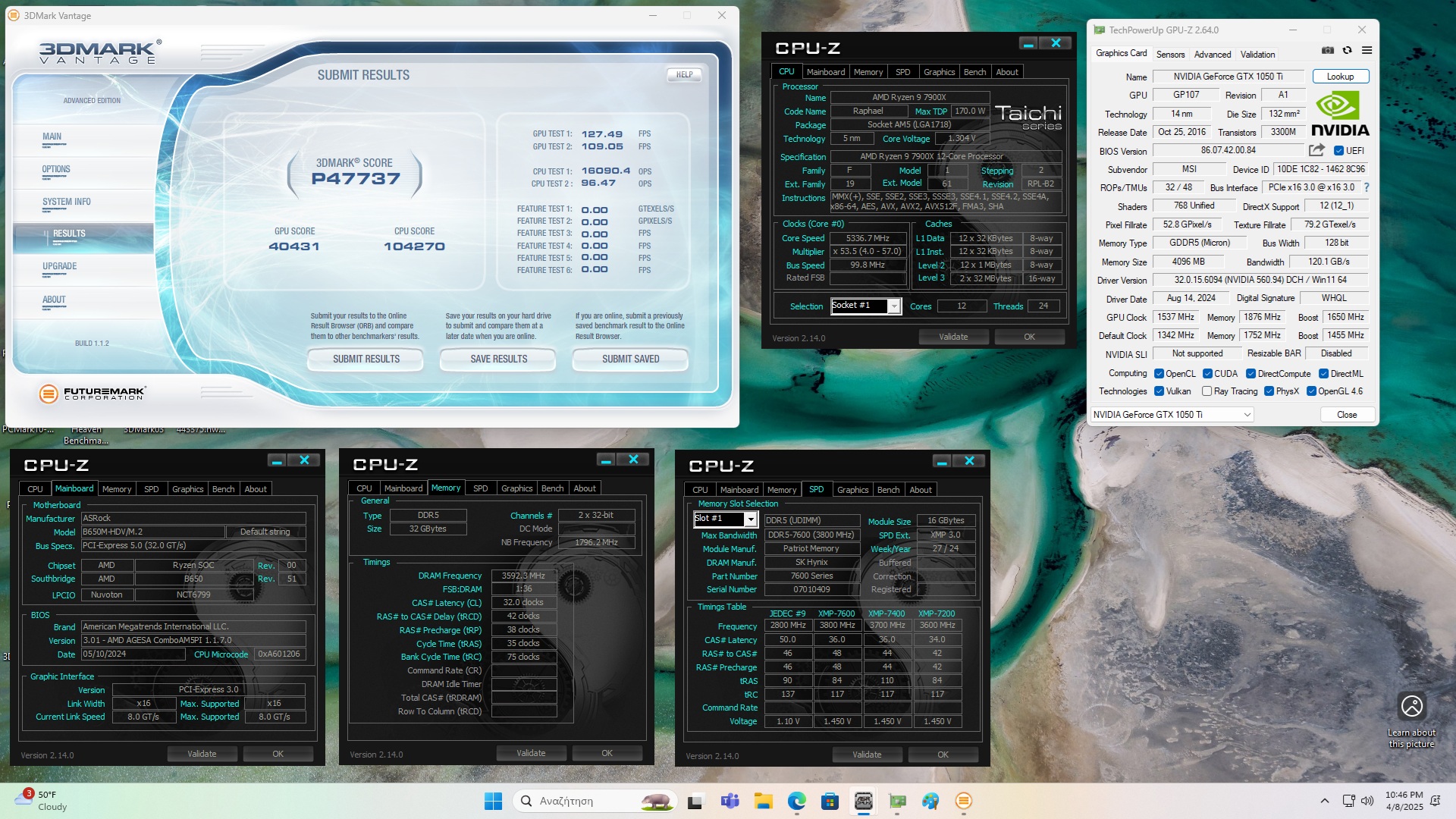
Task: Click the Lookup button in GPU-Z
Action: 1340,77
